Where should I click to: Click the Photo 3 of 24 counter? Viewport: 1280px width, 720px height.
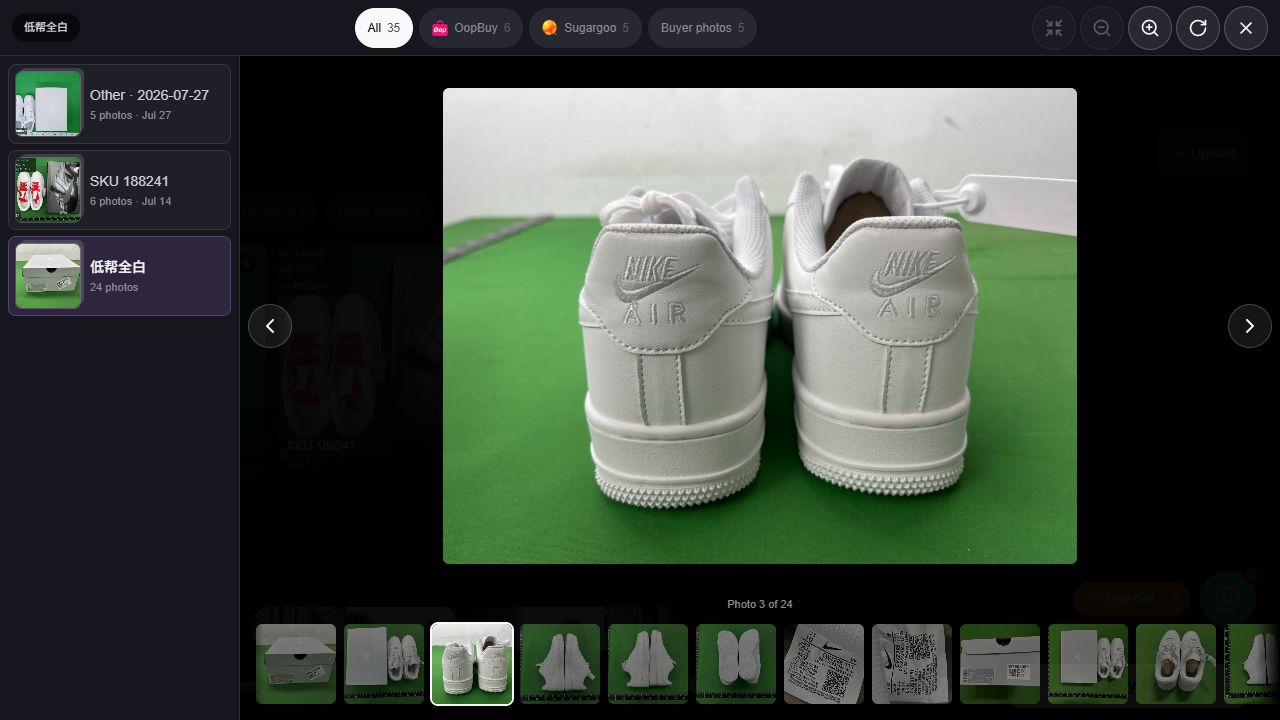760,604
